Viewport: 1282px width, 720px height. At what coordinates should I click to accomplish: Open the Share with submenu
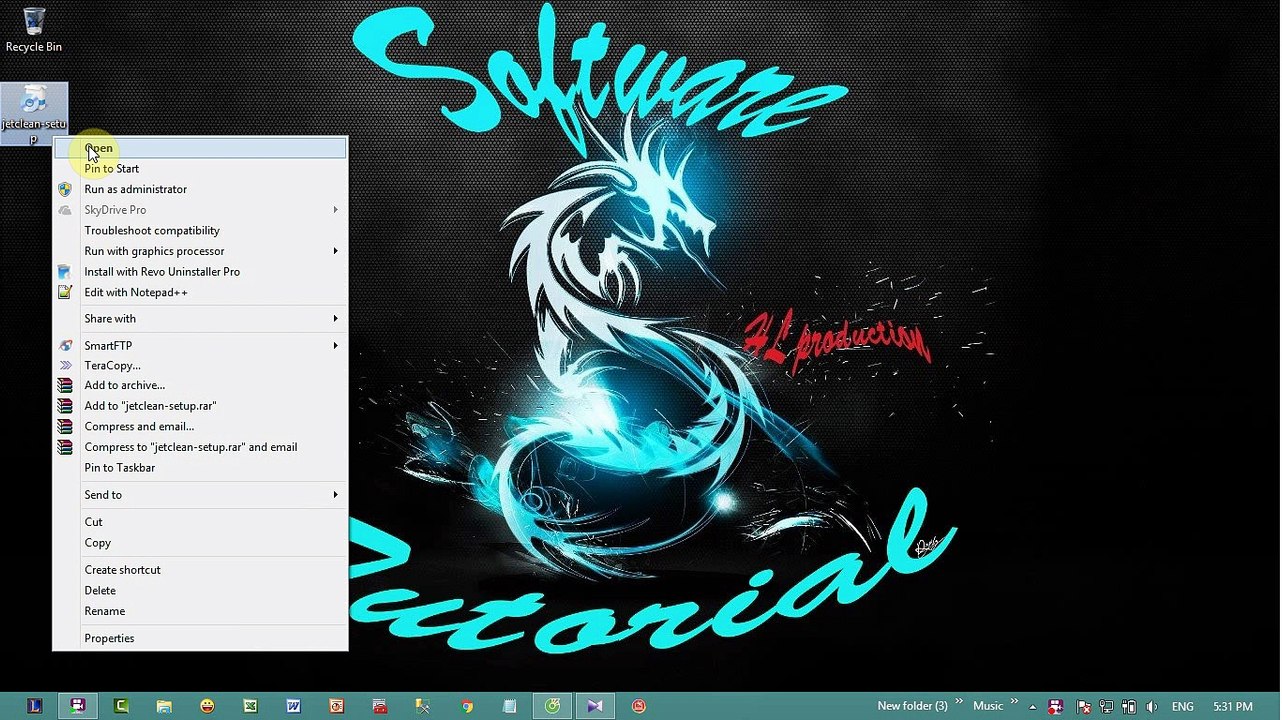pyautogui.click(x=200, y=319)
